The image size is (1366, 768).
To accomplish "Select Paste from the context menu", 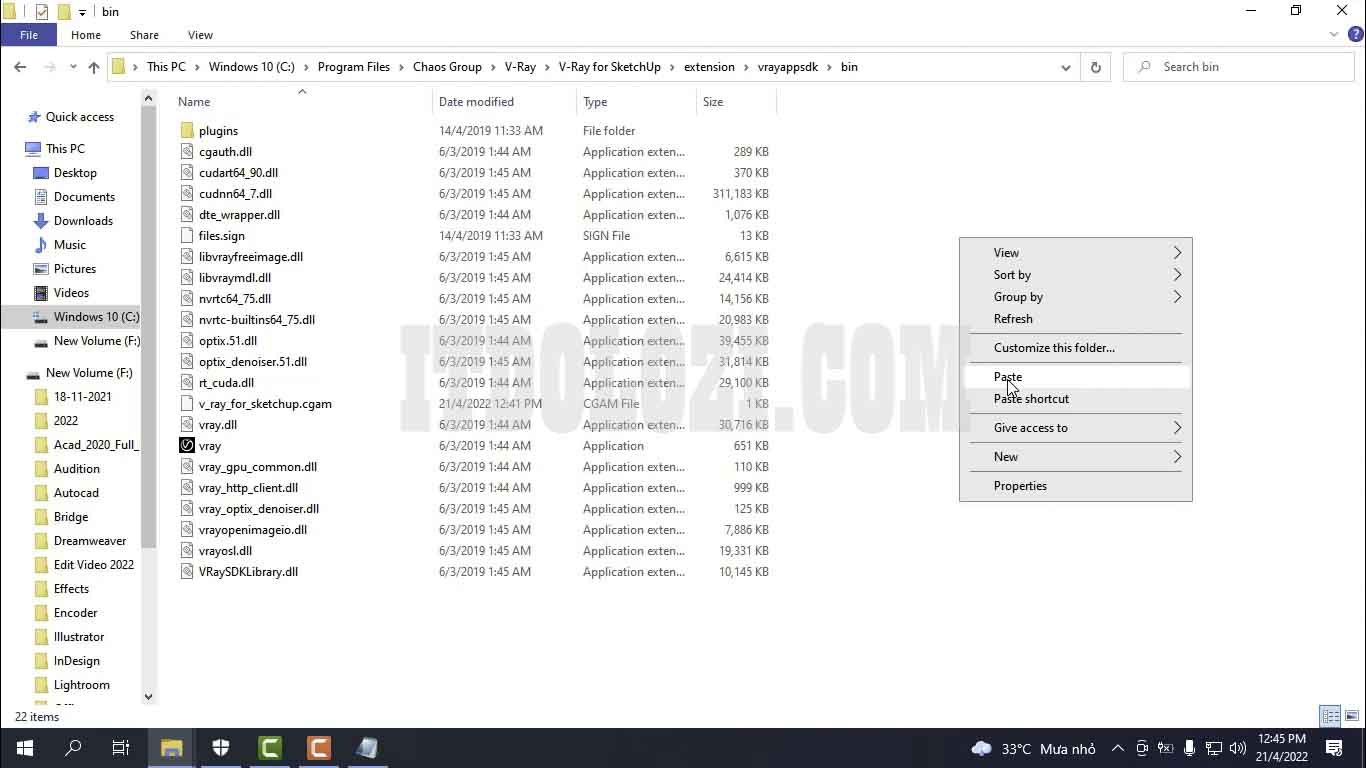I will click(x=1008, y=377).
